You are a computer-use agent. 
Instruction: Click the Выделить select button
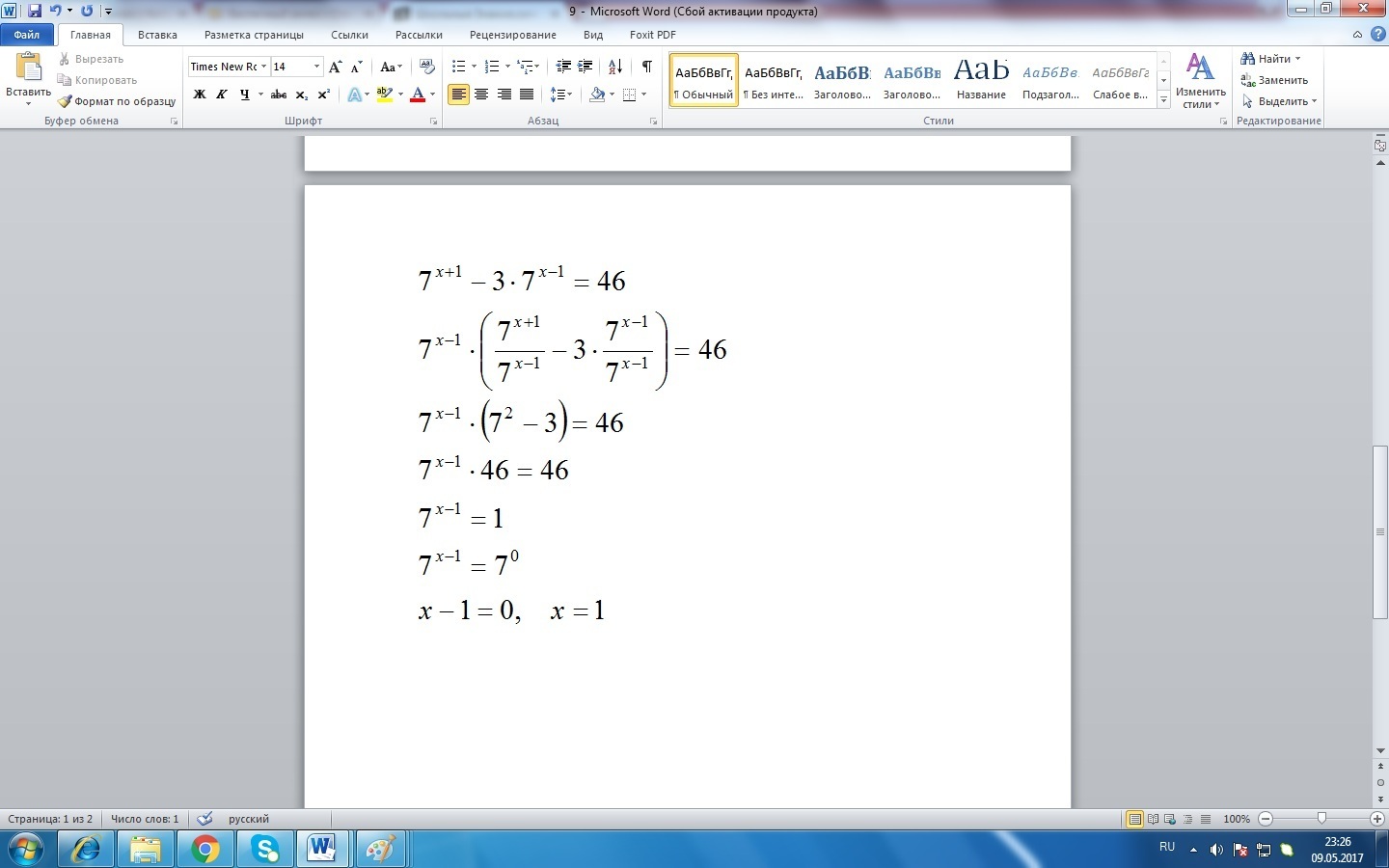pyautogui.click(x=1278, y=101)
